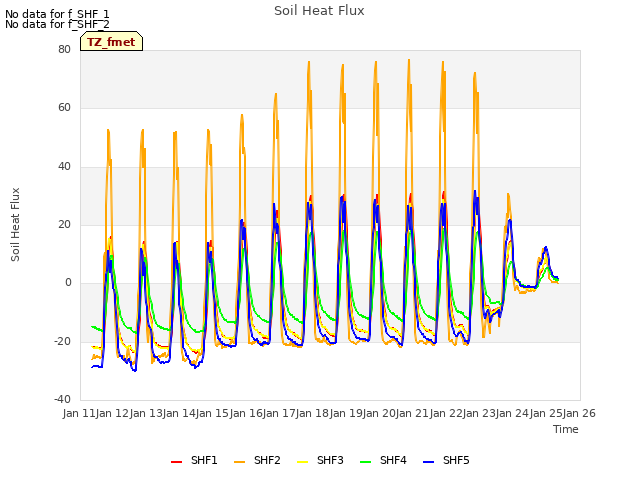Click the Time axis label
Image resolution: width=640 pixels, height=480 pixels.
coord(566,429)
